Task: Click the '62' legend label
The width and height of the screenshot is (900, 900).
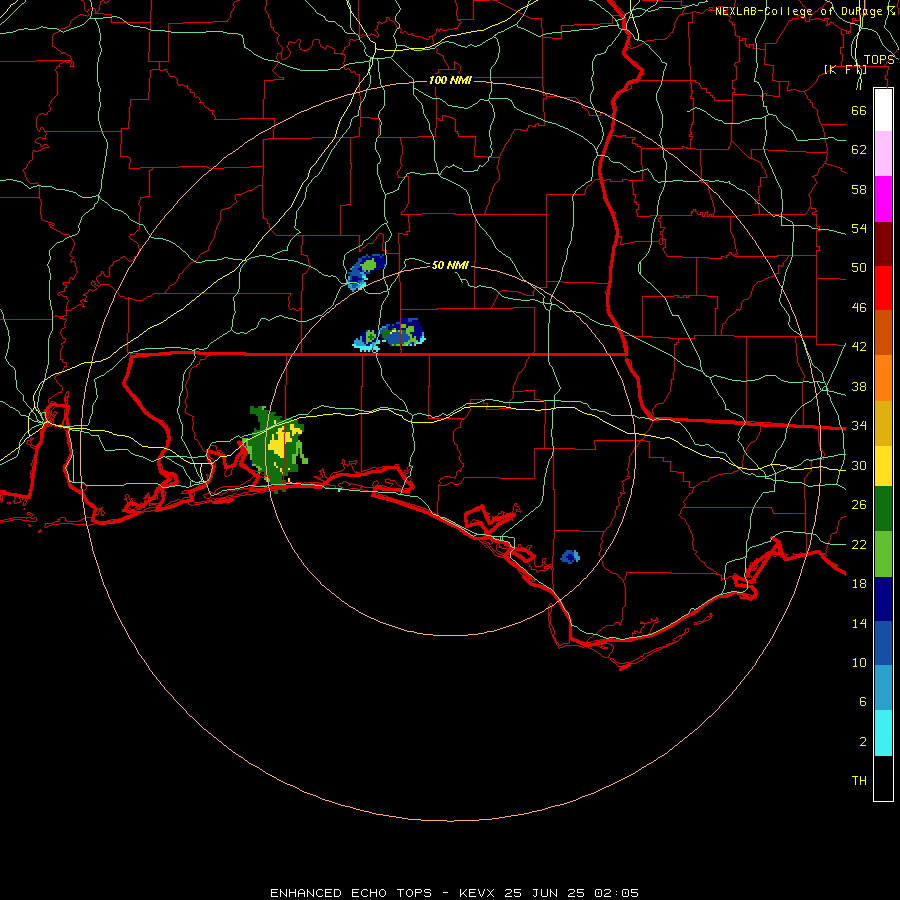Action: click(859, 150)
